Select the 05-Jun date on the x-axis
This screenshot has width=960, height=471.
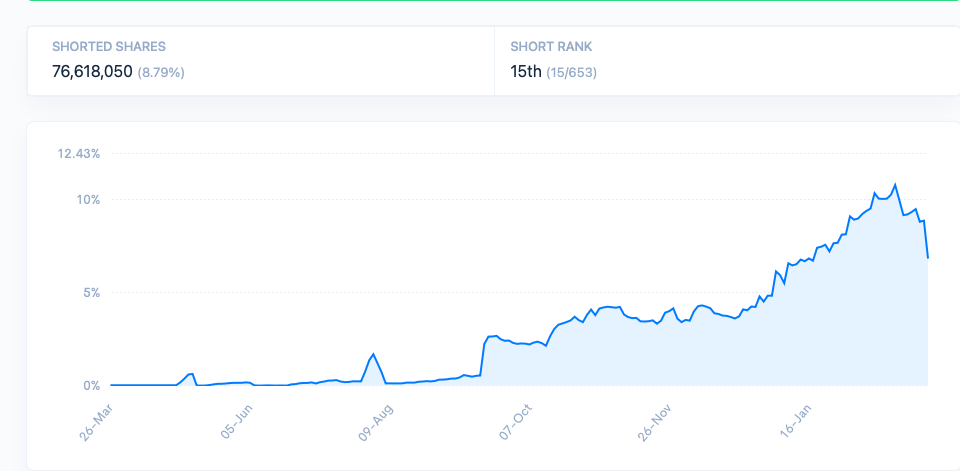coord(236,421)
